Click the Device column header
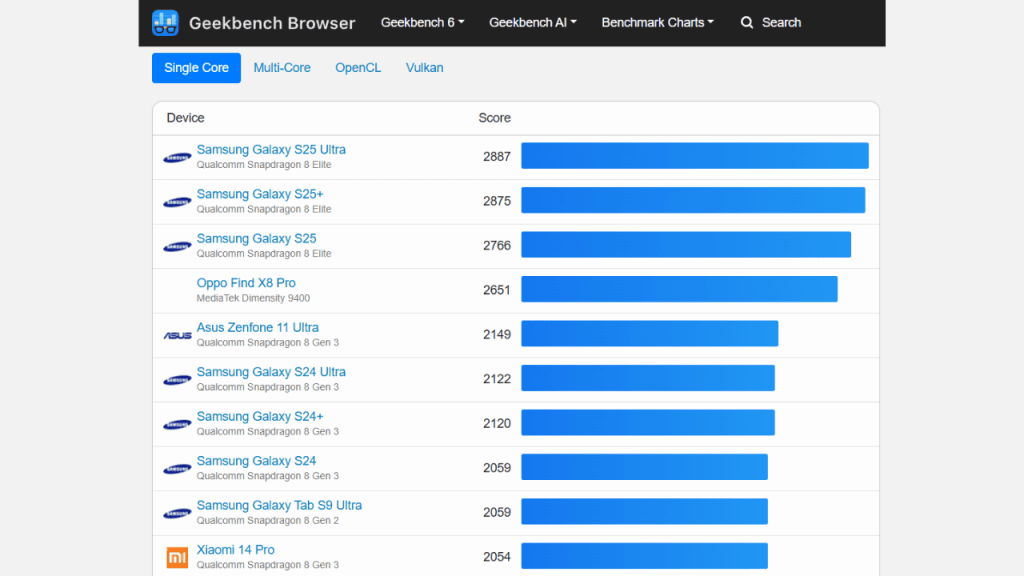 tap(185, 118)
